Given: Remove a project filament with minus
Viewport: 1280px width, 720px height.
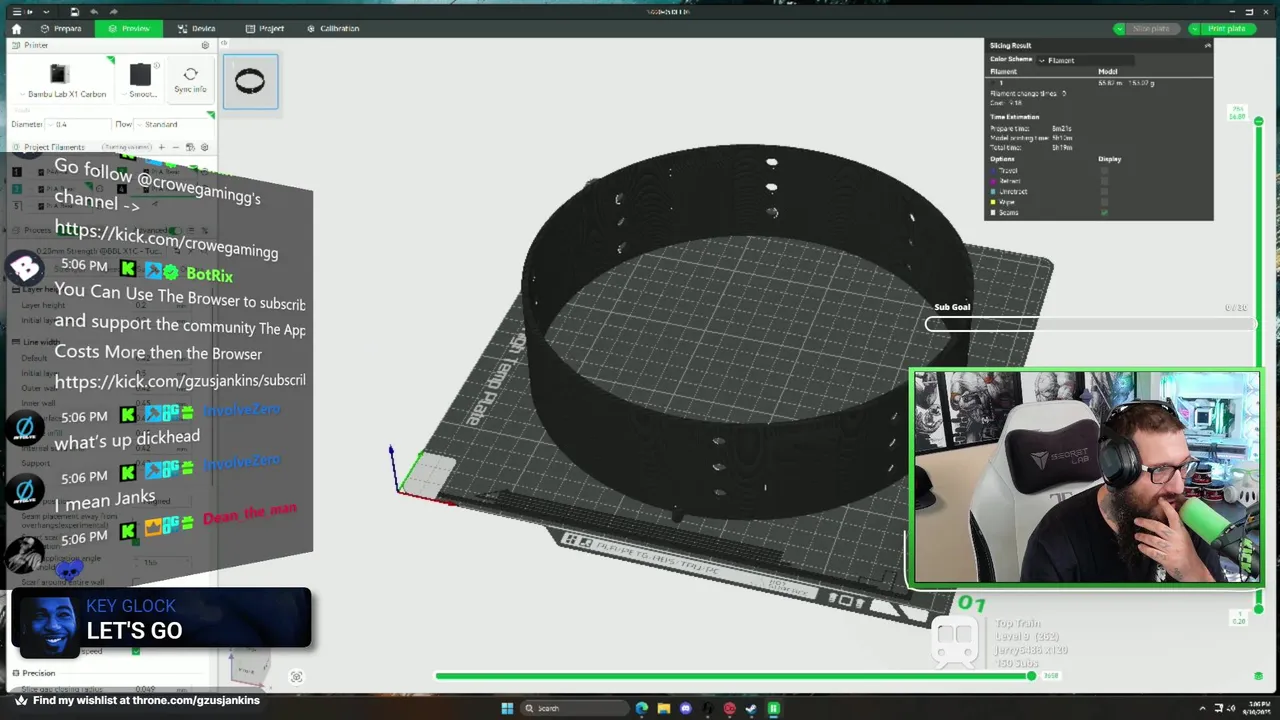Looking at the screenshot, I should 175,147.
